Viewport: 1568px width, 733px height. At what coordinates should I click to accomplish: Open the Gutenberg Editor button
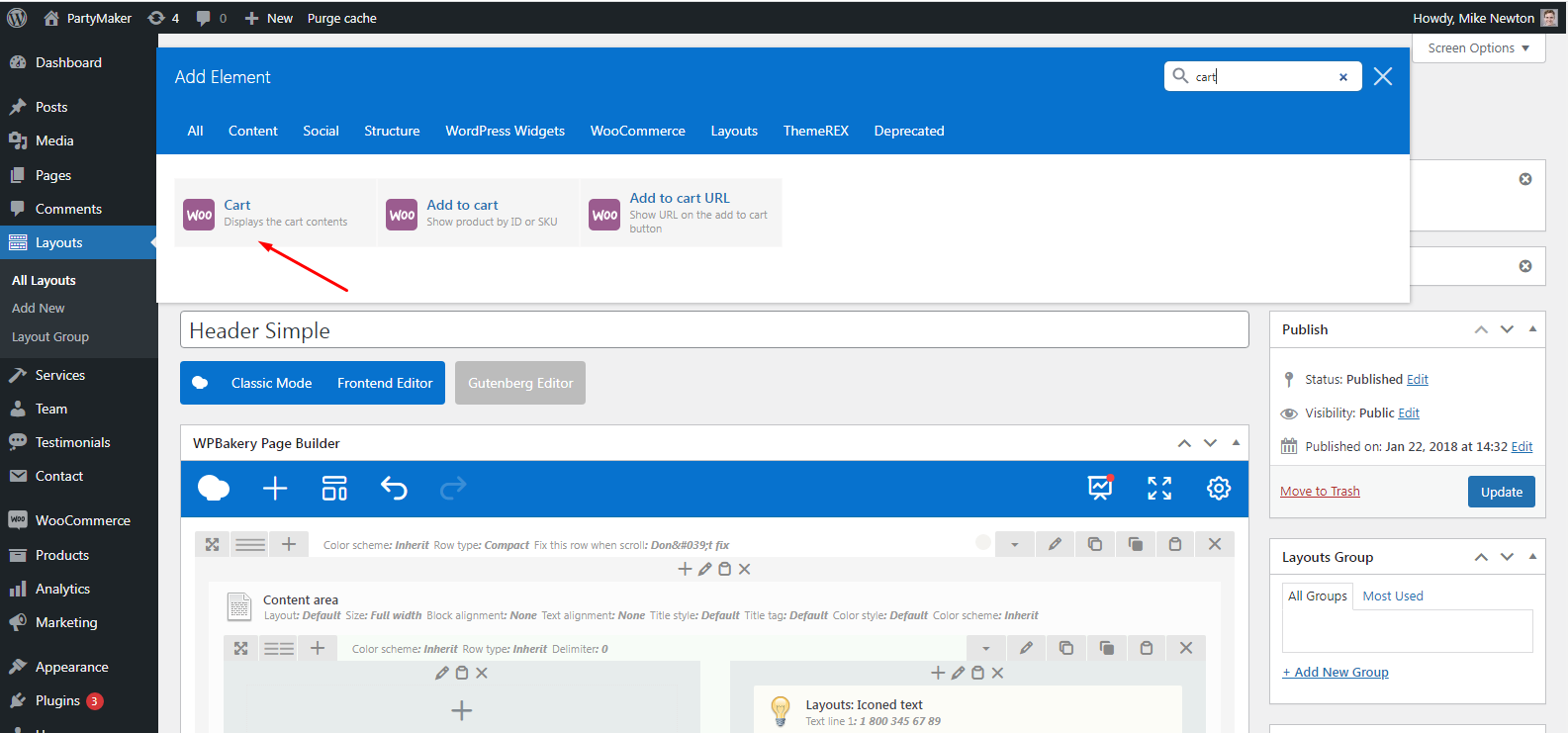click(x=520, y=383)
